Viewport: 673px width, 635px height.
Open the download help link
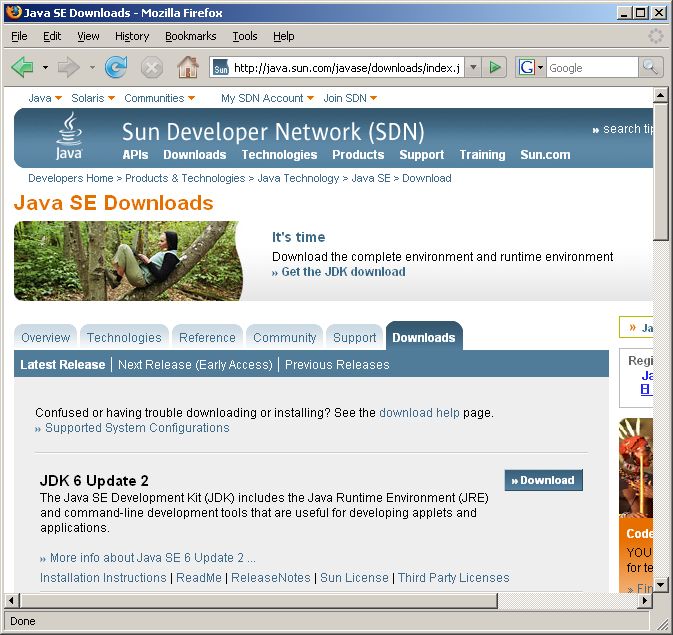click(419, 413)
